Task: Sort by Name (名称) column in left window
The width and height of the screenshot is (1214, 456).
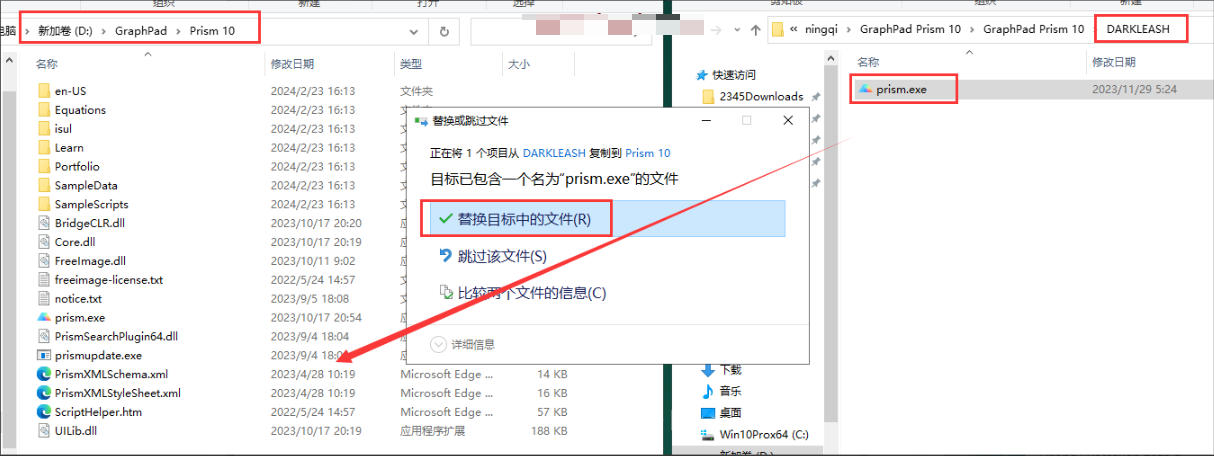Action: pyautogui.click(x=47, y=64)
